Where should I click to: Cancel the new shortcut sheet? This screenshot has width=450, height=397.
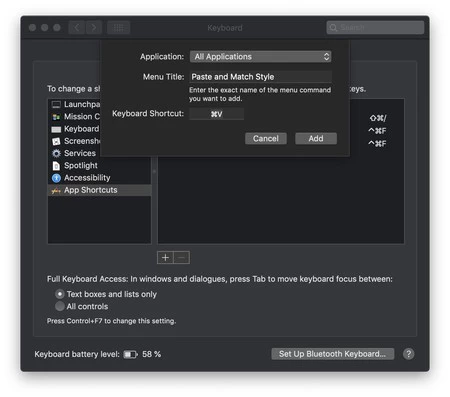click(266, 138)
